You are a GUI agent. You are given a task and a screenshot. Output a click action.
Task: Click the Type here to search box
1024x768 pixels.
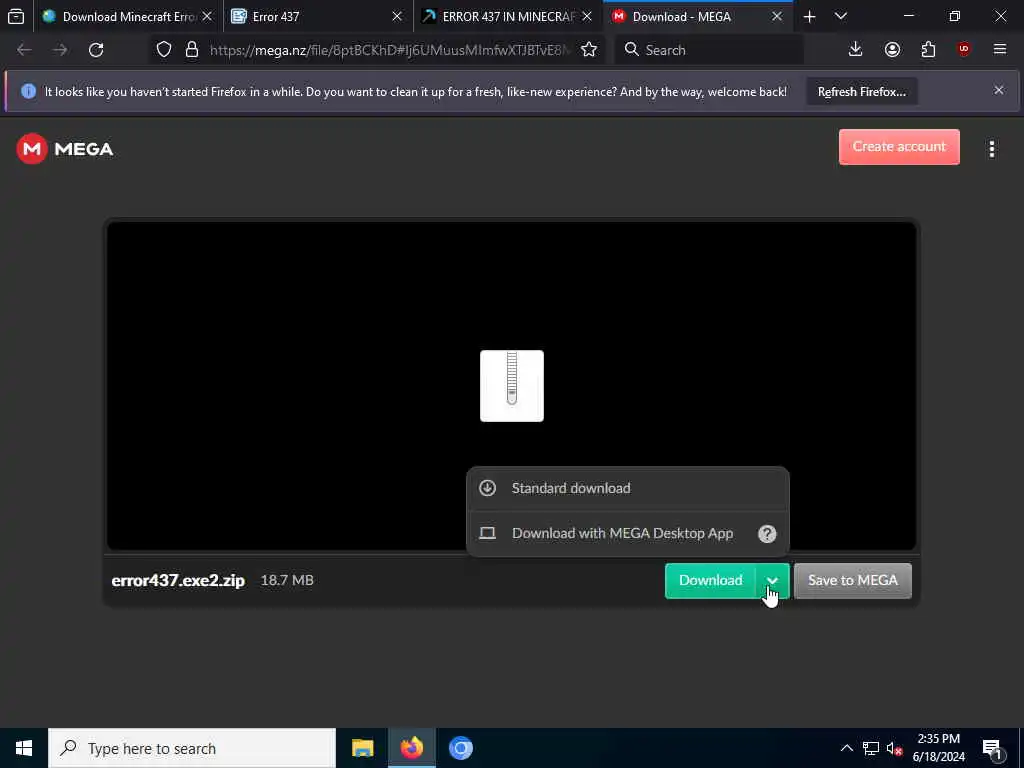192,748
